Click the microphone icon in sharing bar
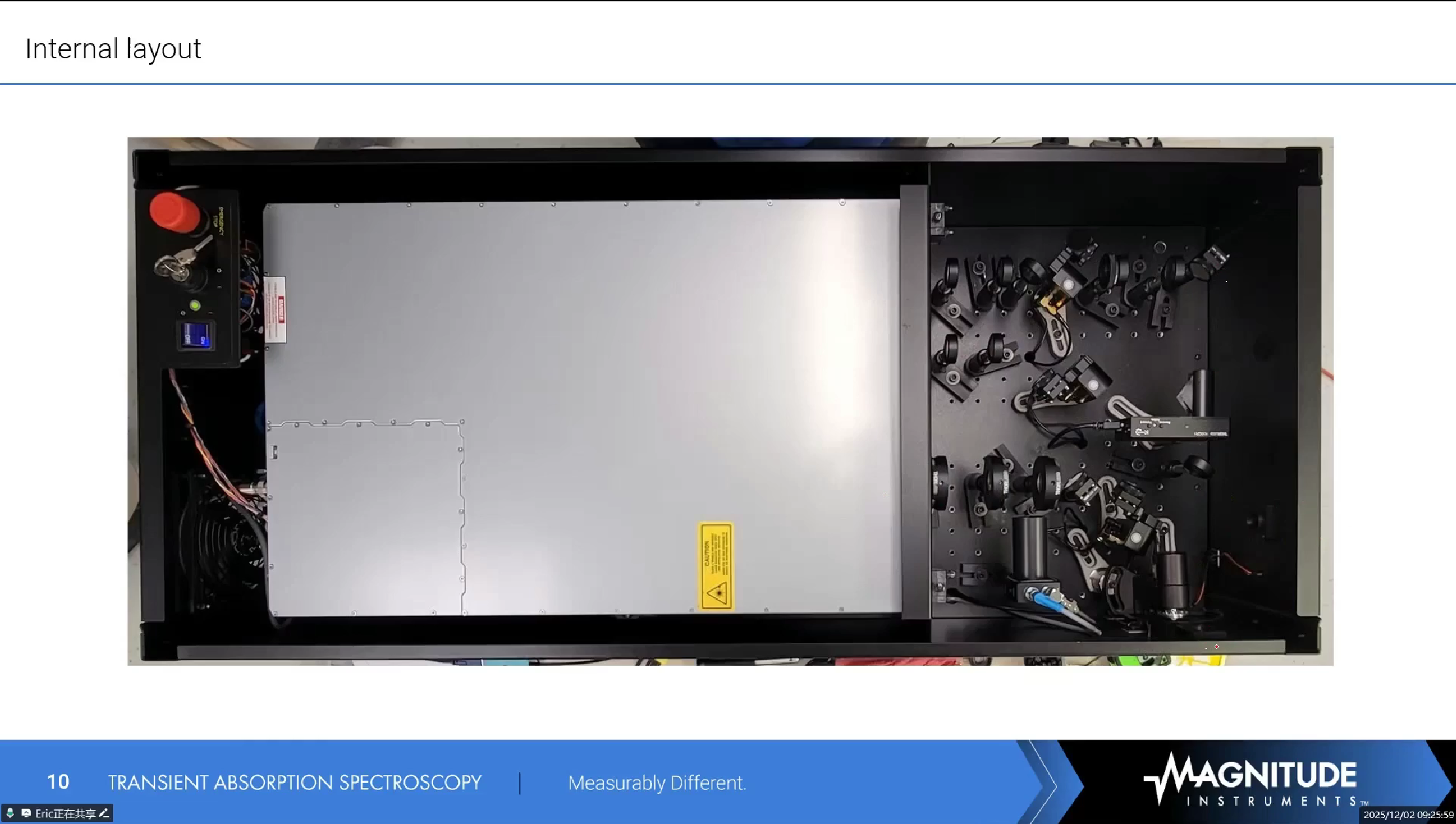 [10, 813]
